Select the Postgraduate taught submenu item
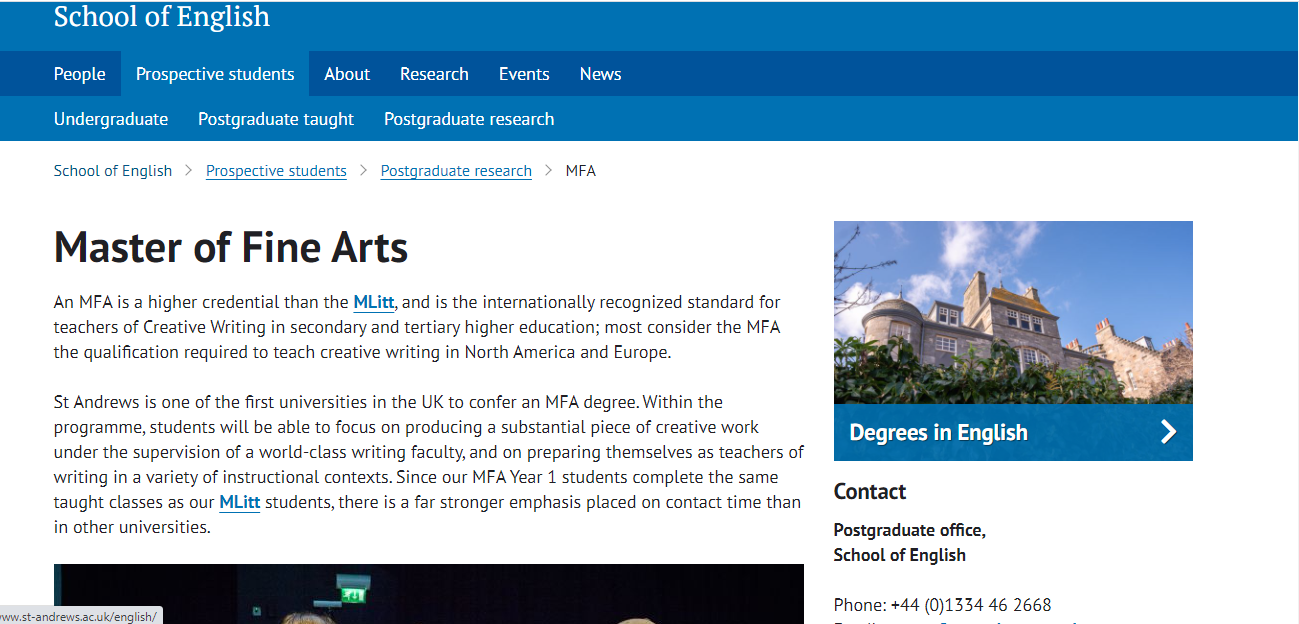The image size is (1299, 624). pos(276,119)
